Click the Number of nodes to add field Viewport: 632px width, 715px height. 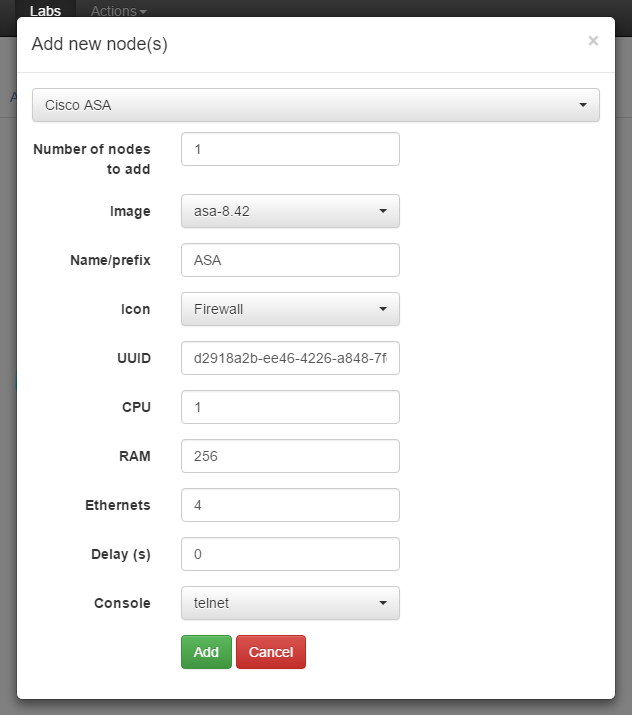[x=290, y=149]
